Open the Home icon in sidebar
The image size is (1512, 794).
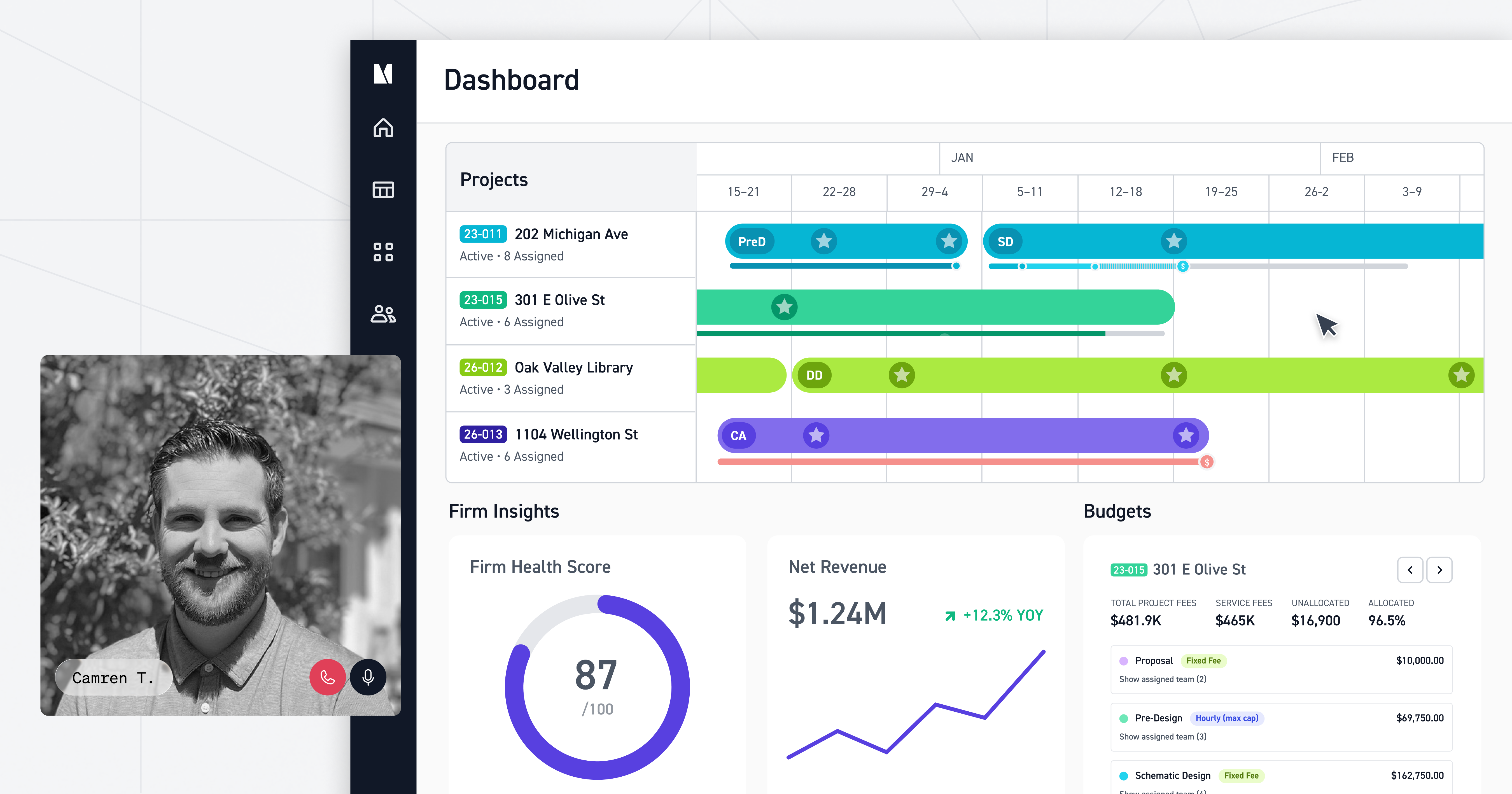383,127
